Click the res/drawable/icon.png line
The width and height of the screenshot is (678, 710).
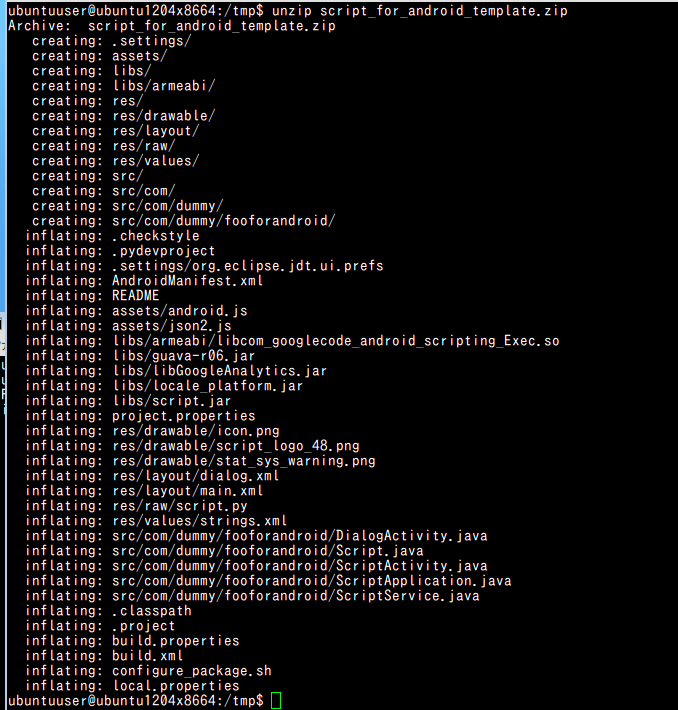pyautogui.click(x=152, y=431)
